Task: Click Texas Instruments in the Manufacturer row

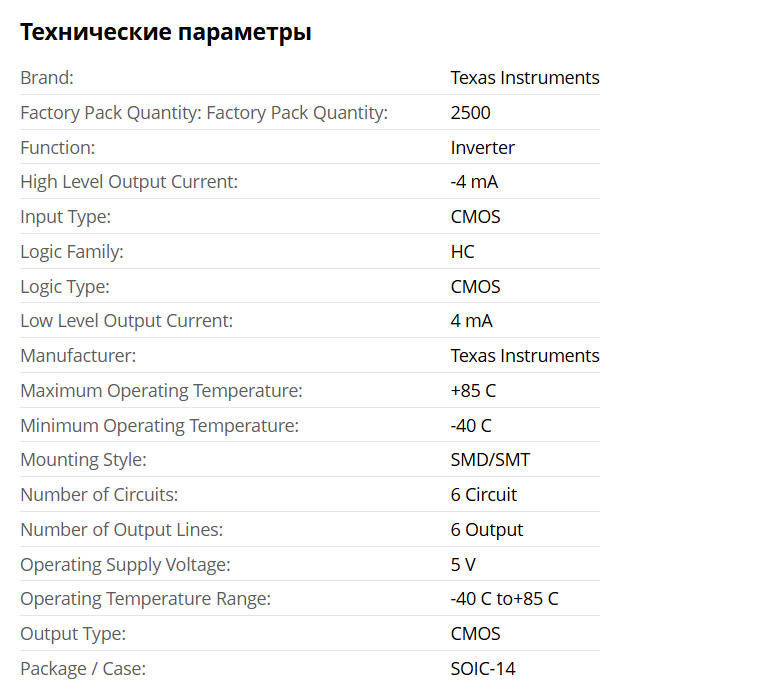Action: [x=524, y=356]
